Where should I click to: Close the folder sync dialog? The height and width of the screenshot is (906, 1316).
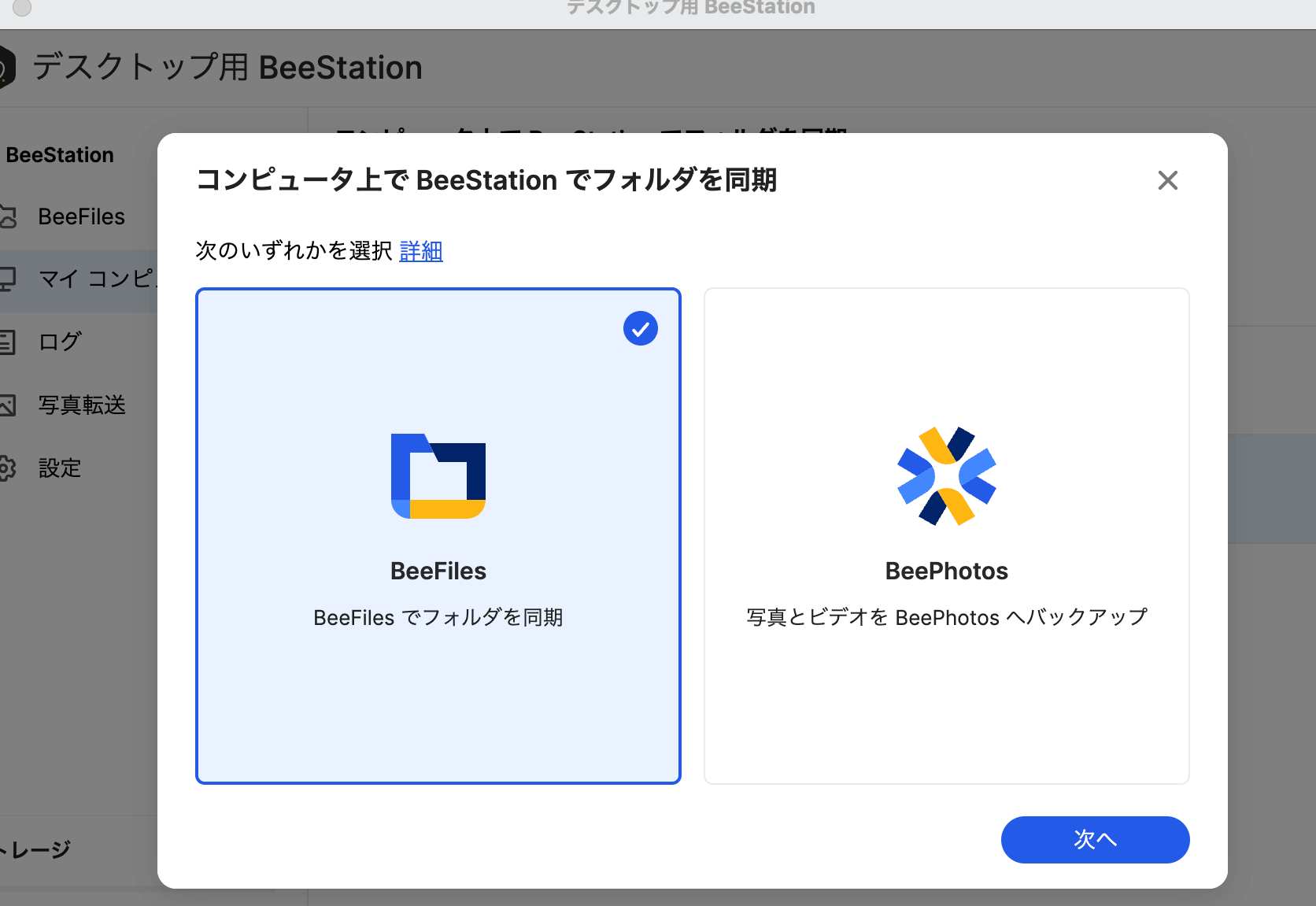(x=1168, y=180)
